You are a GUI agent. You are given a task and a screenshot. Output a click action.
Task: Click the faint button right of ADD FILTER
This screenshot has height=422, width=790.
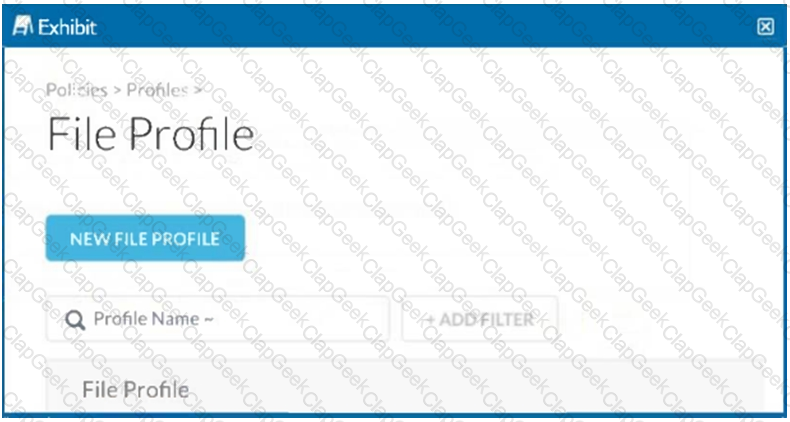click(614, 319)
